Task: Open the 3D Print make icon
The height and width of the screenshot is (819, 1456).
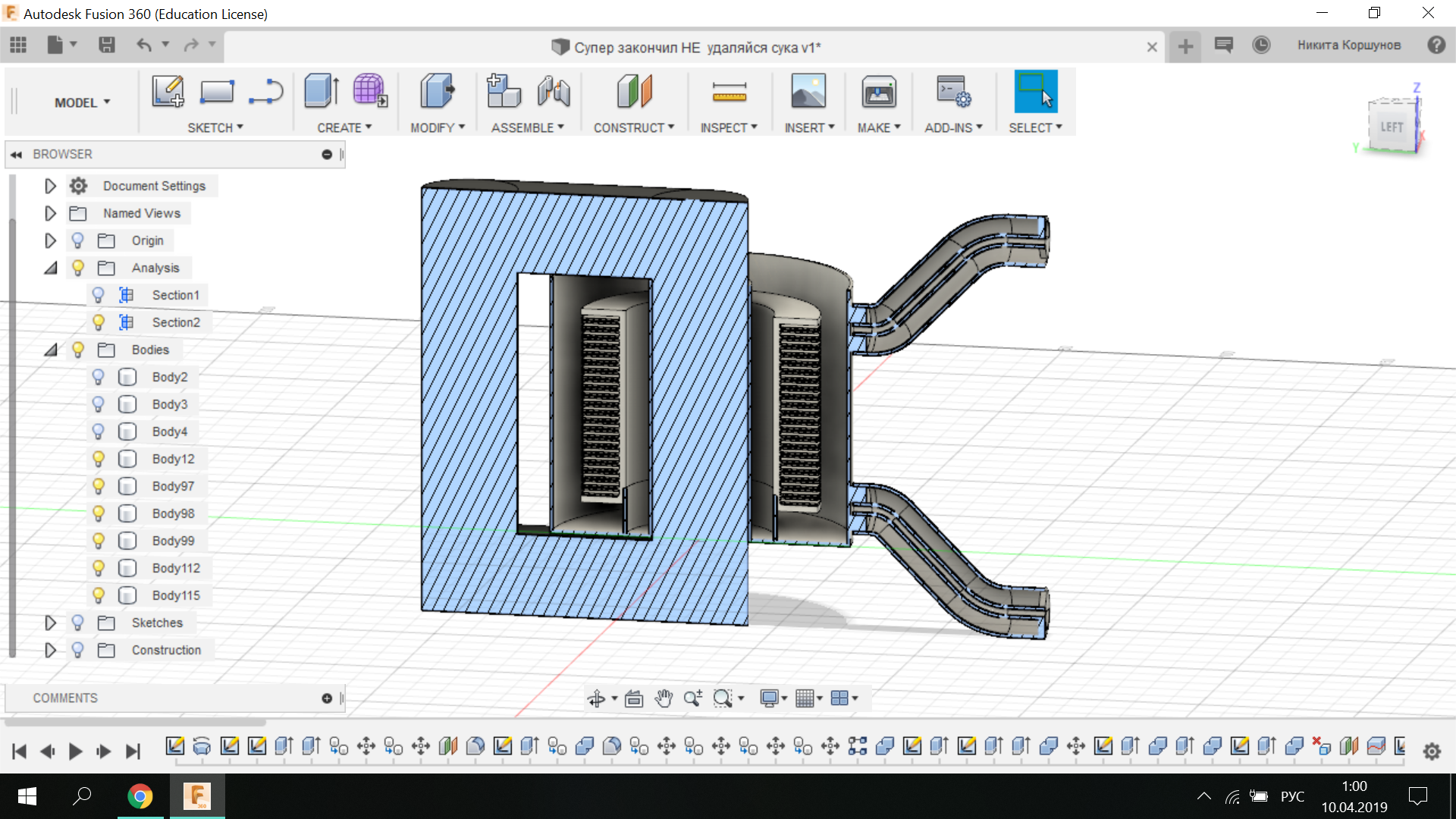Action: [878, 93]
